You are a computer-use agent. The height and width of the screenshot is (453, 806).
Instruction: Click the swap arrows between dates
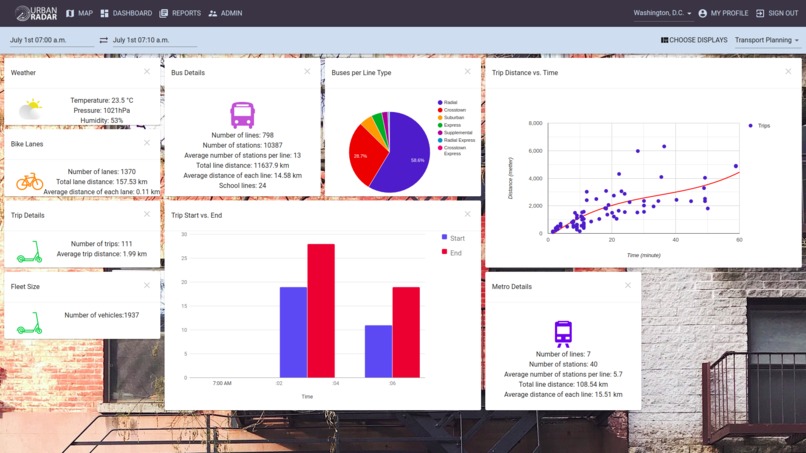pos(104,40)
